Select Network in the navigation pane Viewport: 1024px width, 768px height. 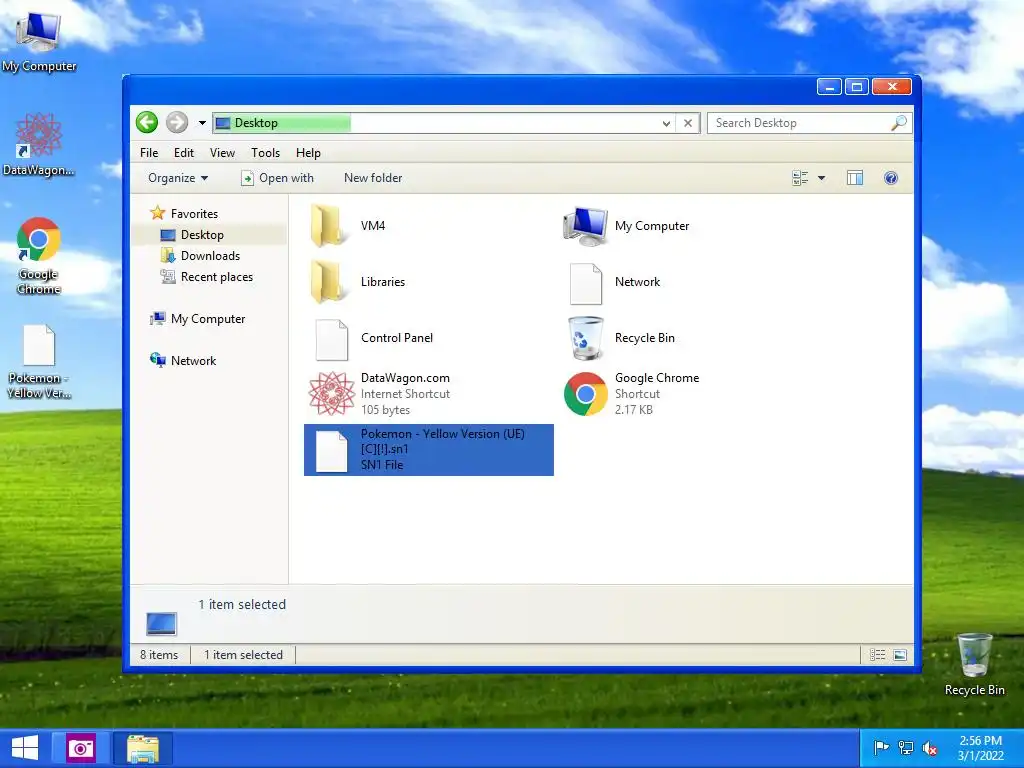[193, 360]
